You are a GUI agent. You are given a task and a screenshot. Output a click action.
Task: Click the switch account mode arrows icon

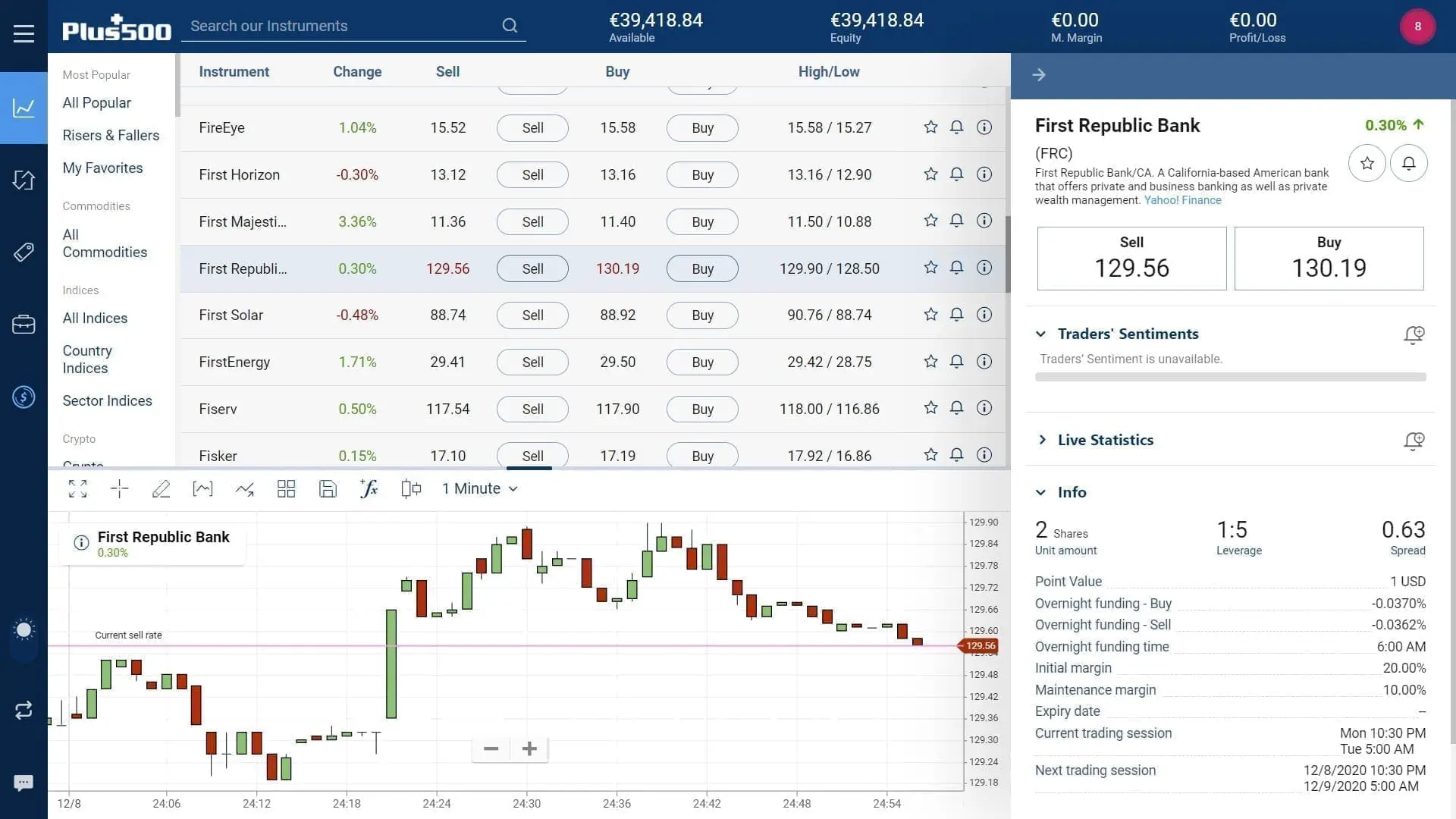24,710
